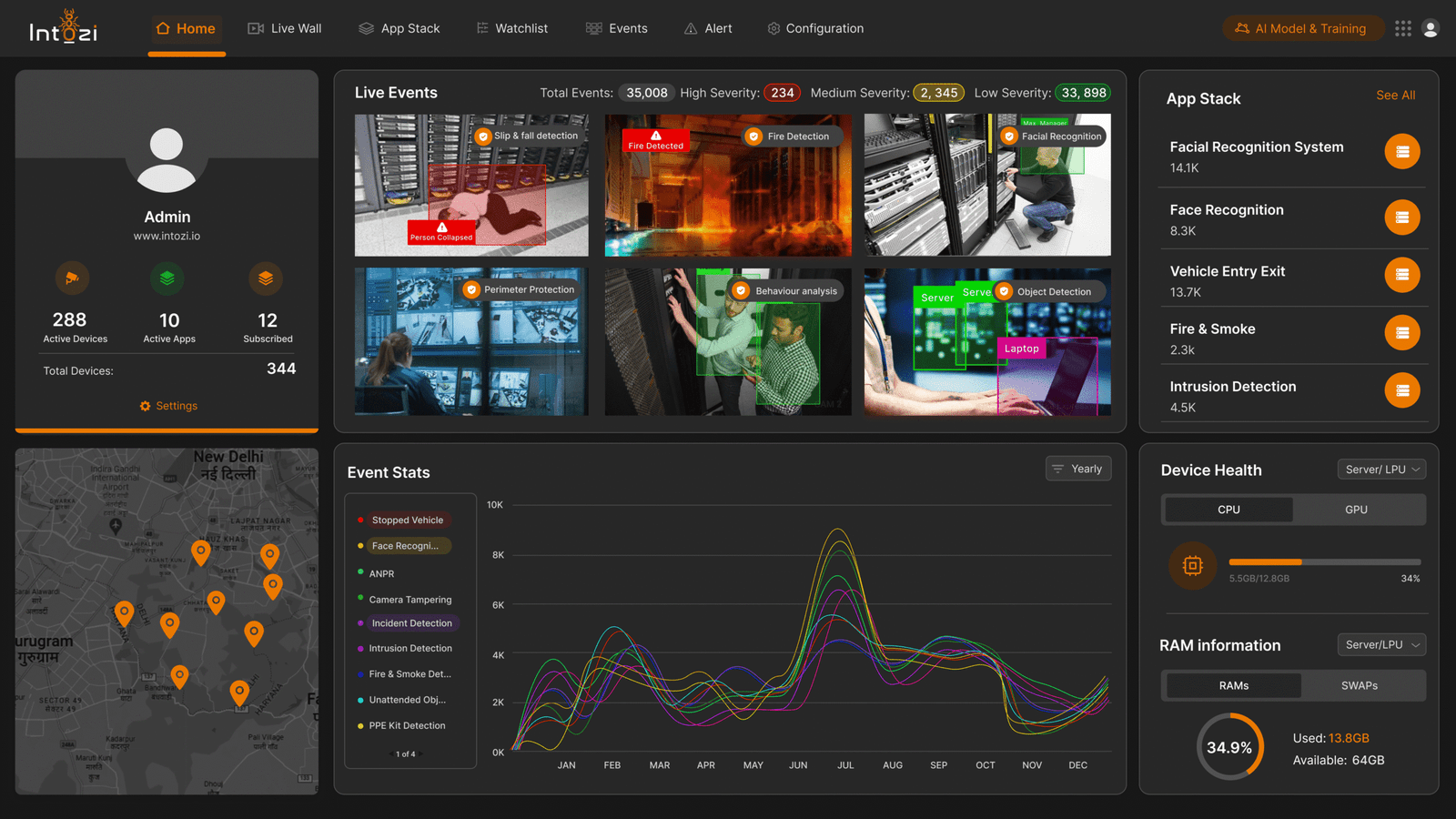Open the Yearly filter dropdown in Event Stats

[x=1077, y=468]
